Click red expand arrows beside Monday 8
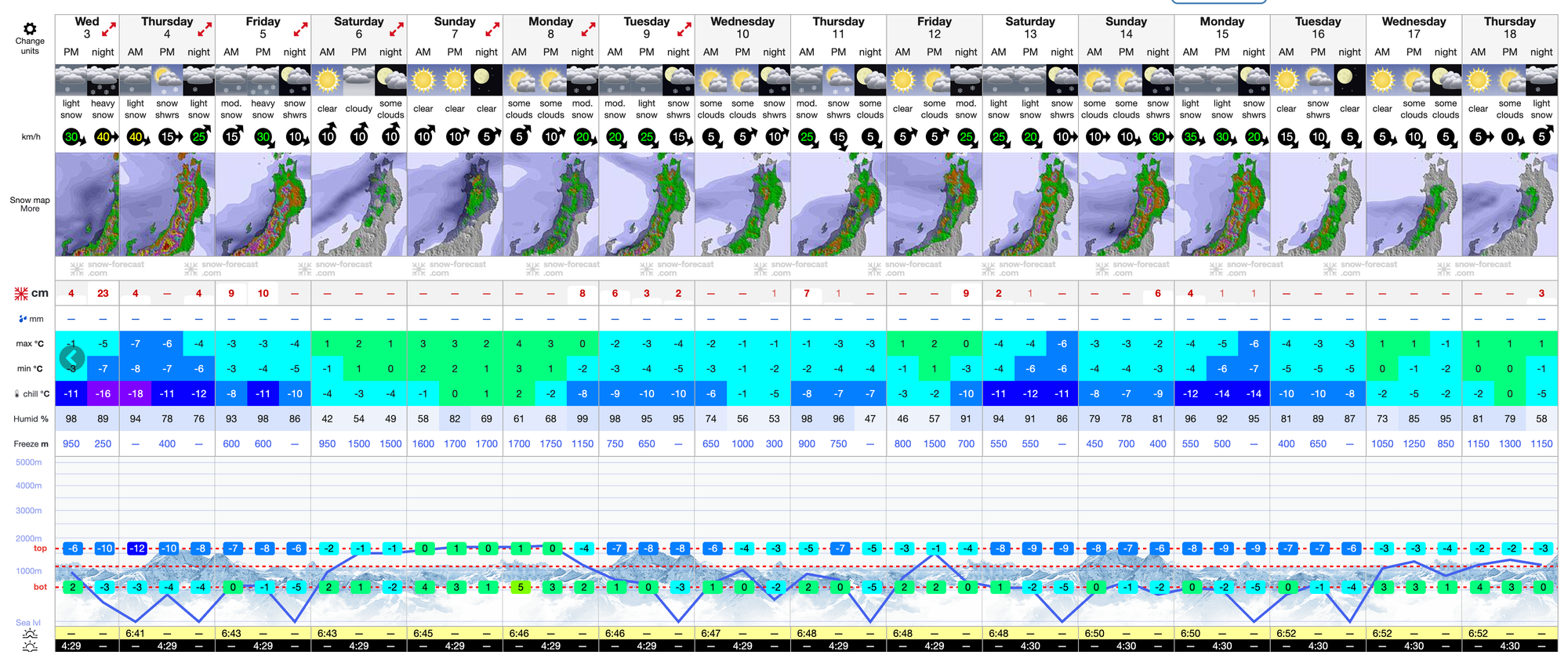Screen dimensions: 1568x666 tap(588, 30)
